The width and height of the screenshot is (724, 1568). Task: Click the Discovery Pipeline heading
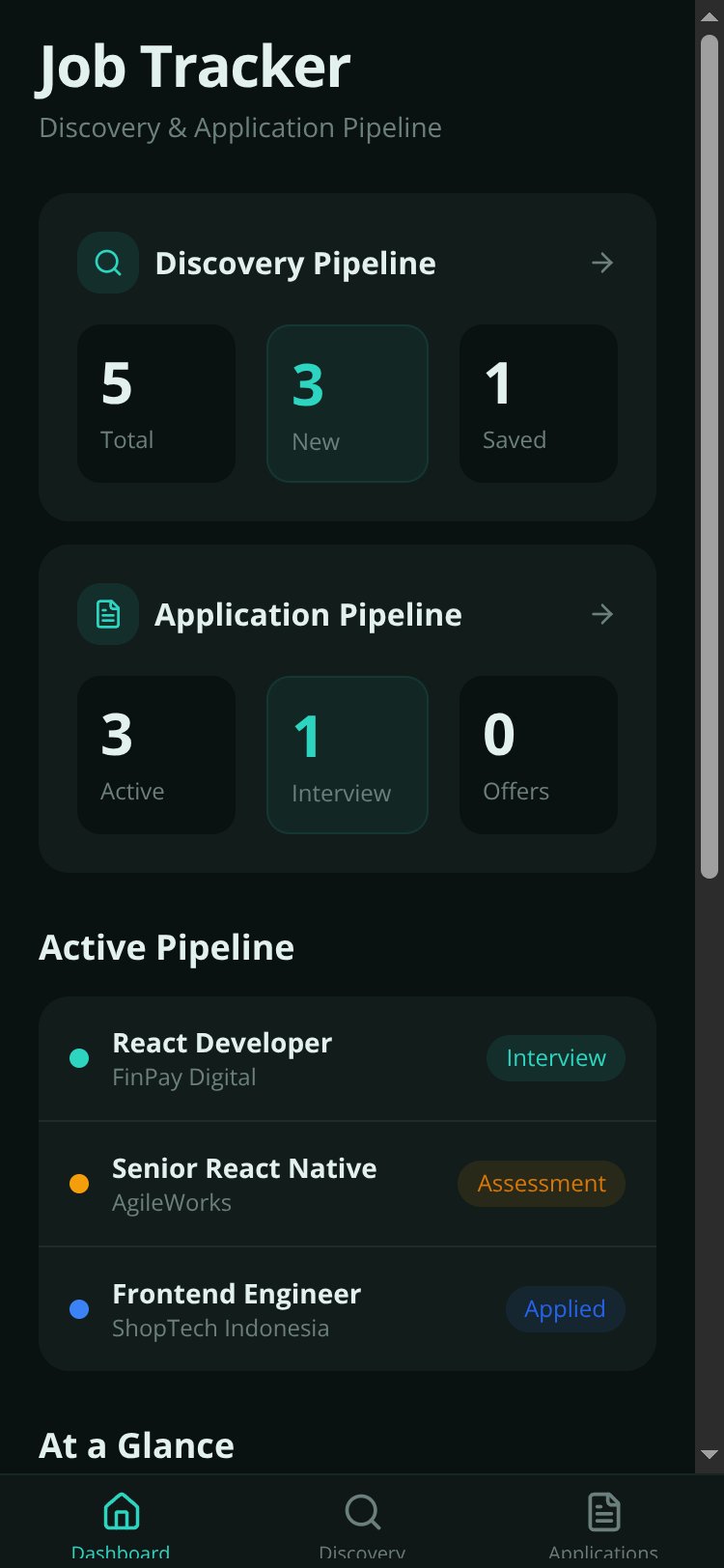pos(295,264)
